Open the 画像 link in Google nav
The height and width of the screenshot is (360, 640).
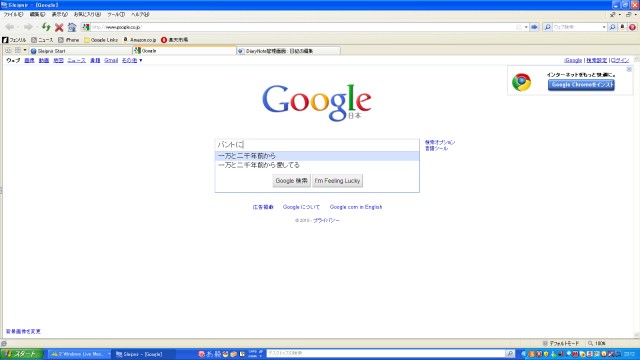[29, 60]
